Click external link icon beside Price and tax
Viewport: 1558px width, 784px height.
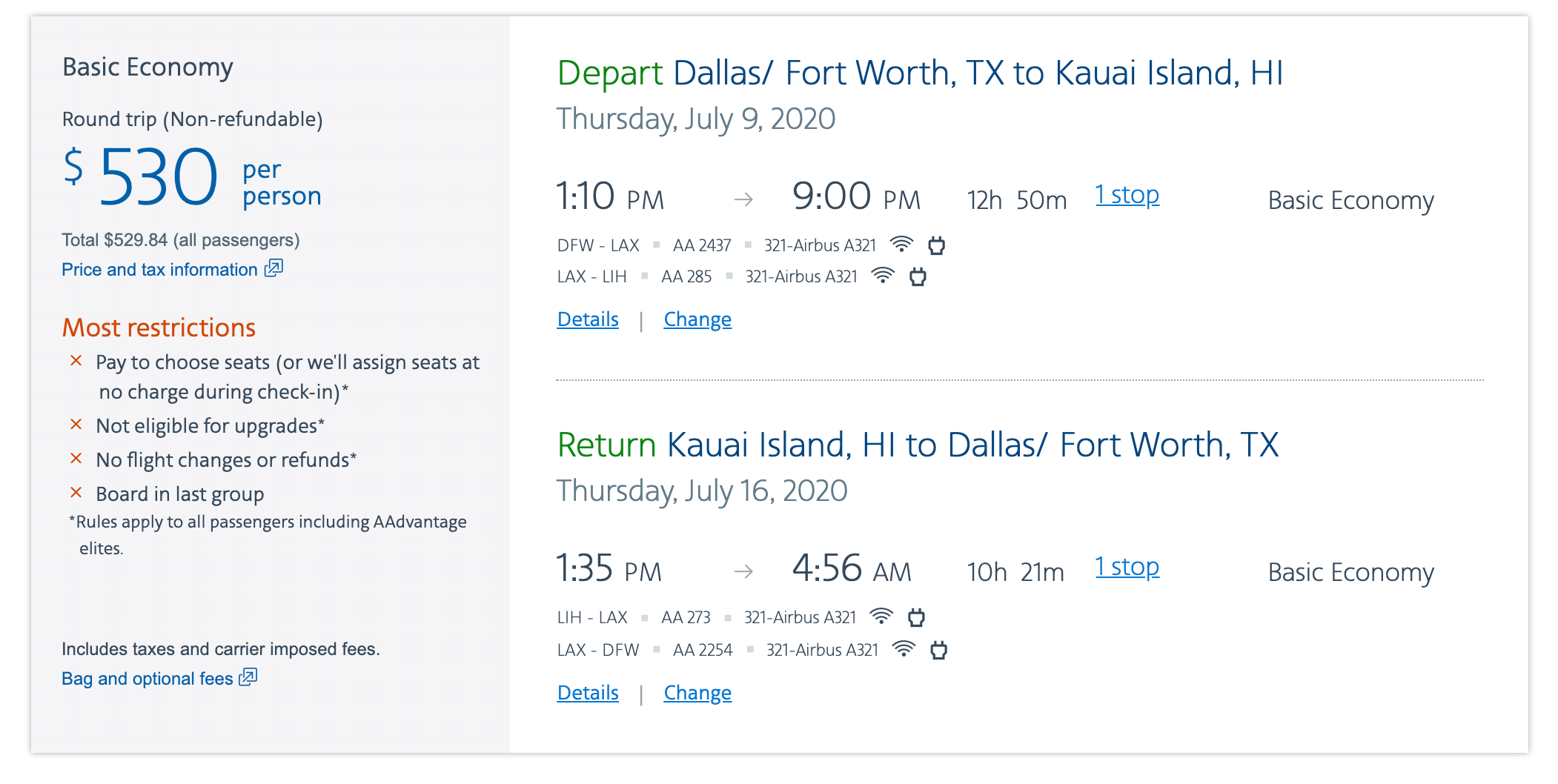[x=274, y=268]
